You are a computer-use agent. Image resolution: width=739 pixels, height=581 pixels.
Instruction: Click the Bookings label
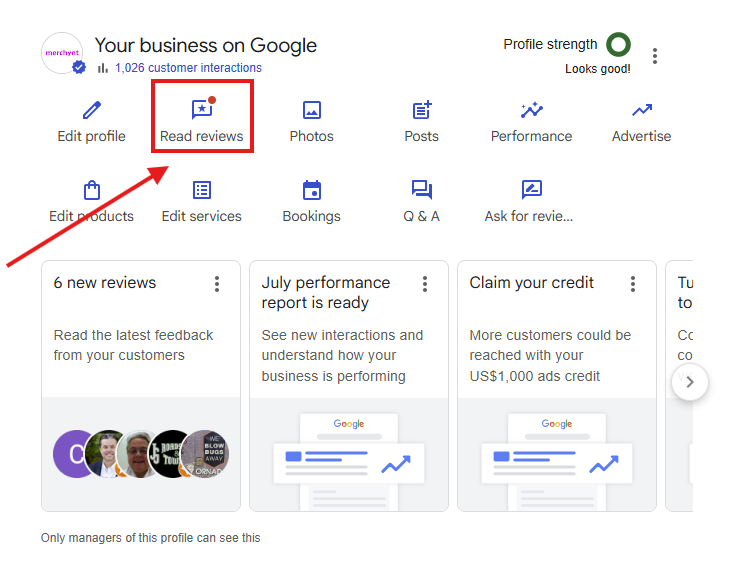coord(312,216)
